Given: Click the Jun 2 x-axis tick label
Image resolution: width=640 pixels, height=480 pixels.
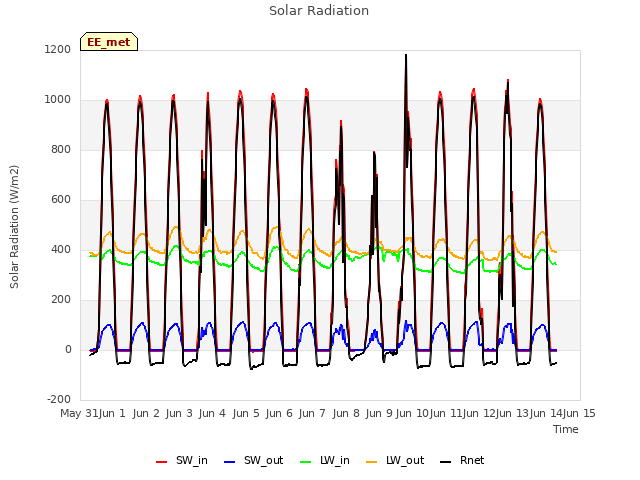Looking at the screenshot, I should pyautogui.click(x=146, y=413).
